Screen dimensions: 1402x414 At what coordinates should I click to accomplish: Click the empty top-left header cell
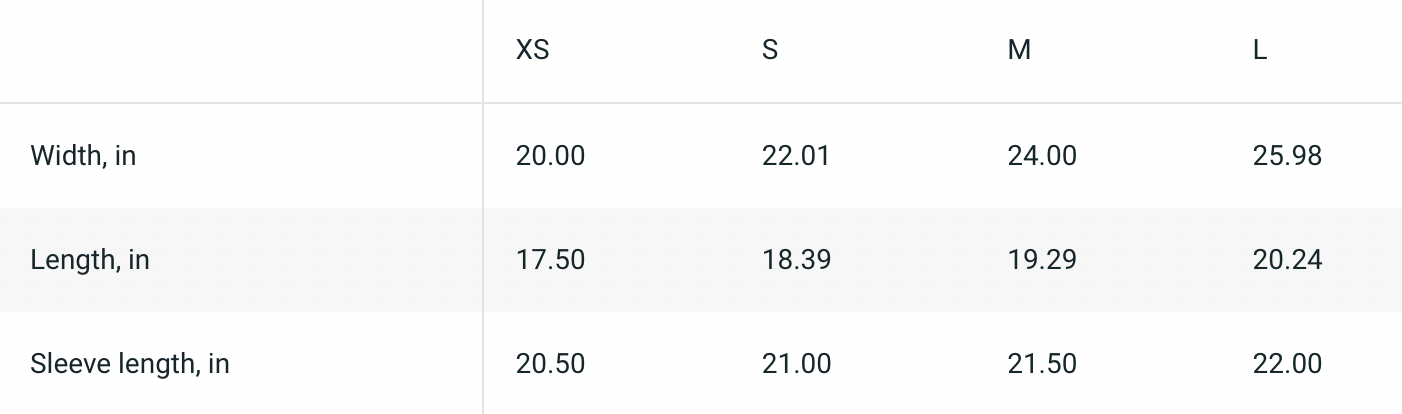(240, 50)
